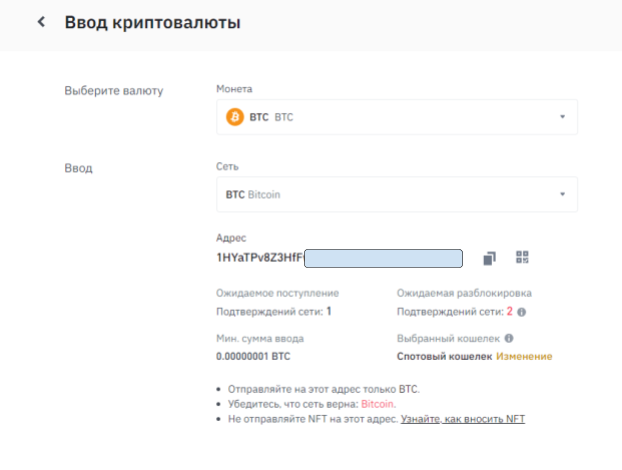Copy the deposit address with copy icon
Screen dimensions: 622x470
click(489, 258)
